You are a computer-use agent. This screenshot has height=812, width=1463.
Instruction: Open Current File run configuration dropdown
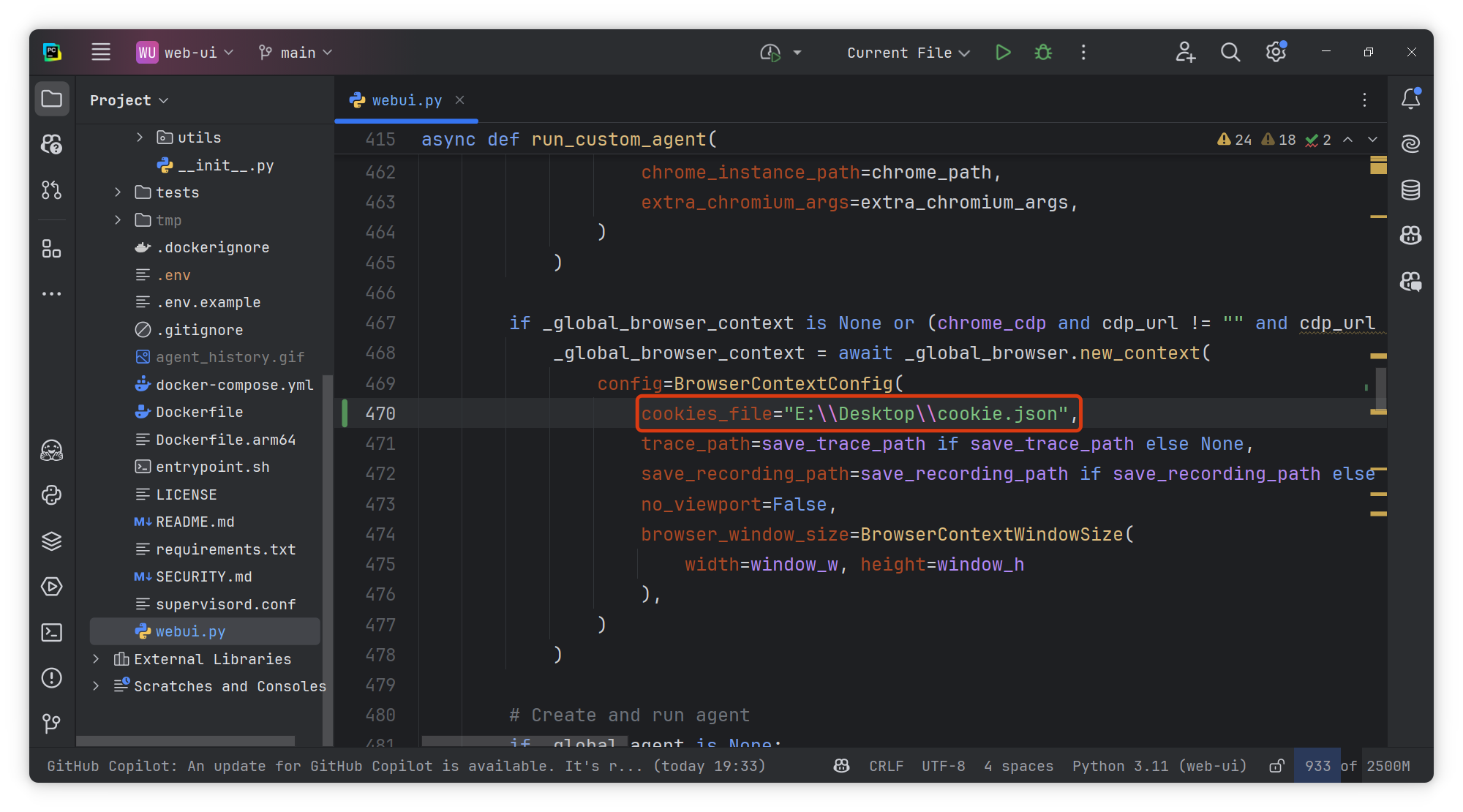coord(908,53)
